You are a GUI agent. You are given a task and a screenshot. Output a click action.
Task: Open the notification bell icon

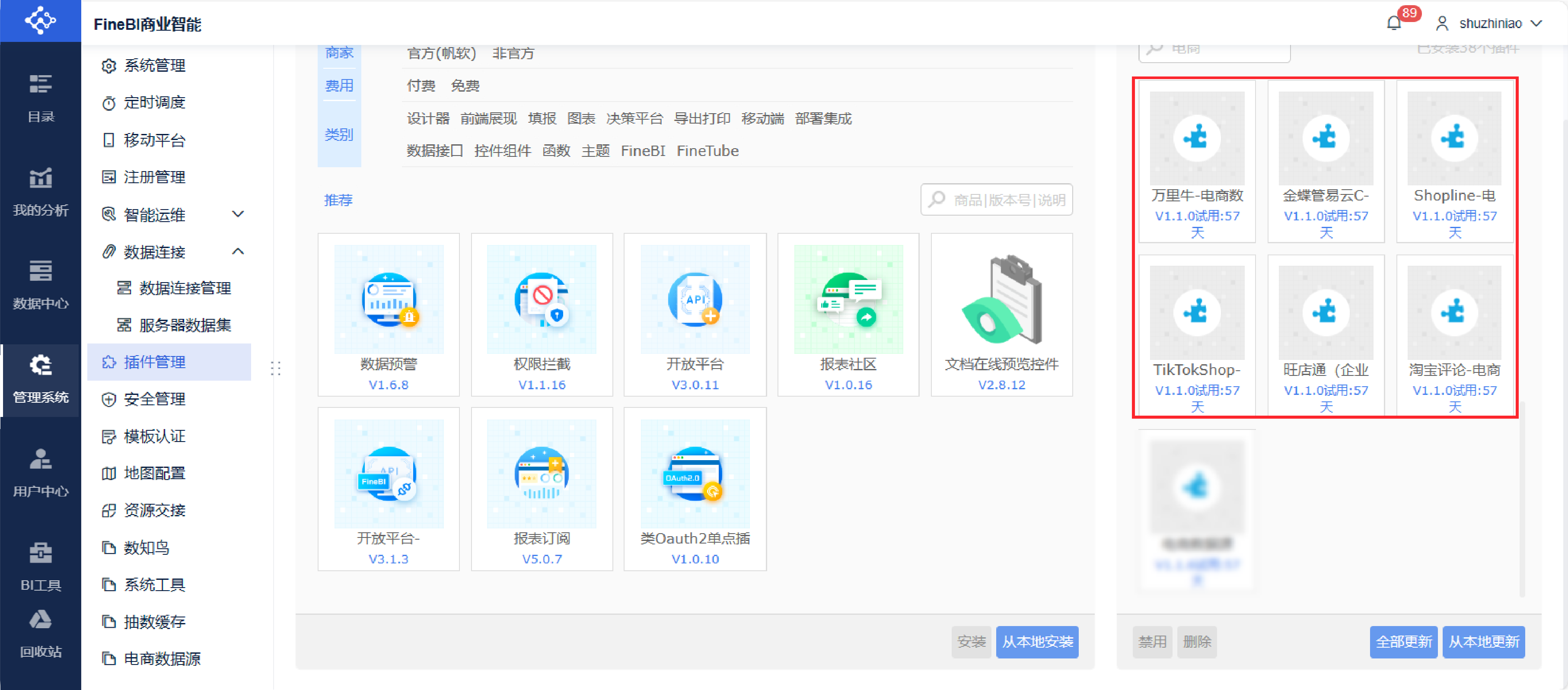tap(1393, 23)
